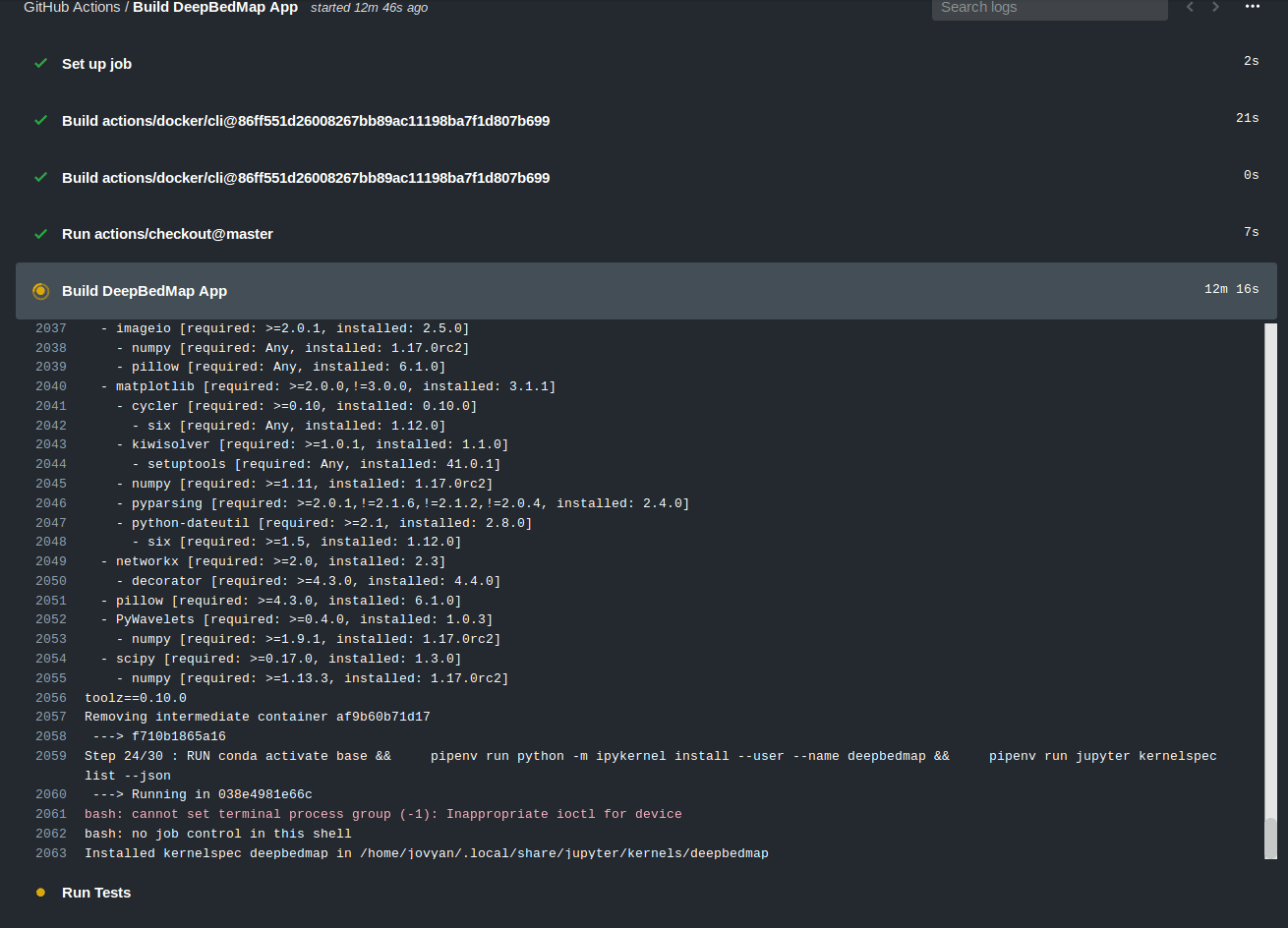1288x928 pixels.
Task: Click the Build DeepBedMap App title in the header
Action: (x=215, y=7)
